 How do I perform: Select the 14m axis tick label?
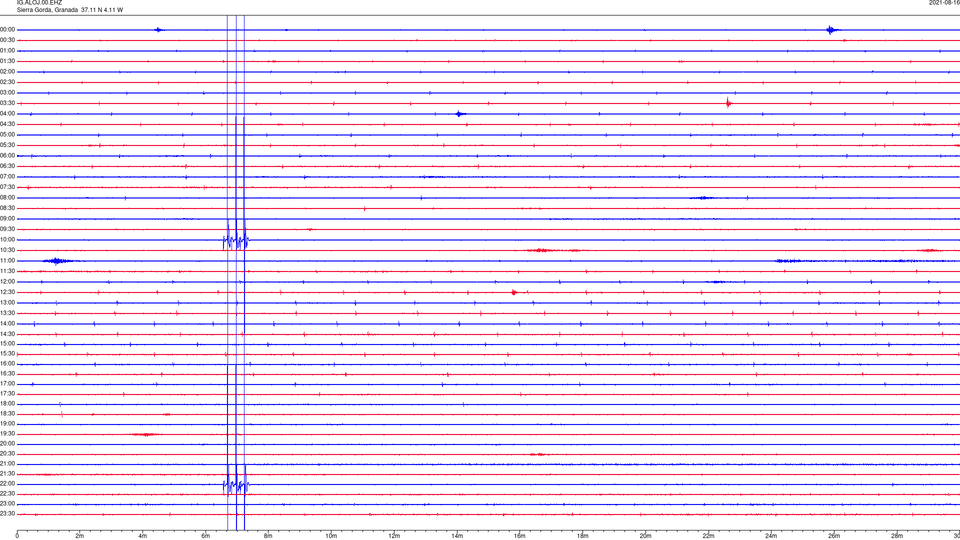coord(457,536)
